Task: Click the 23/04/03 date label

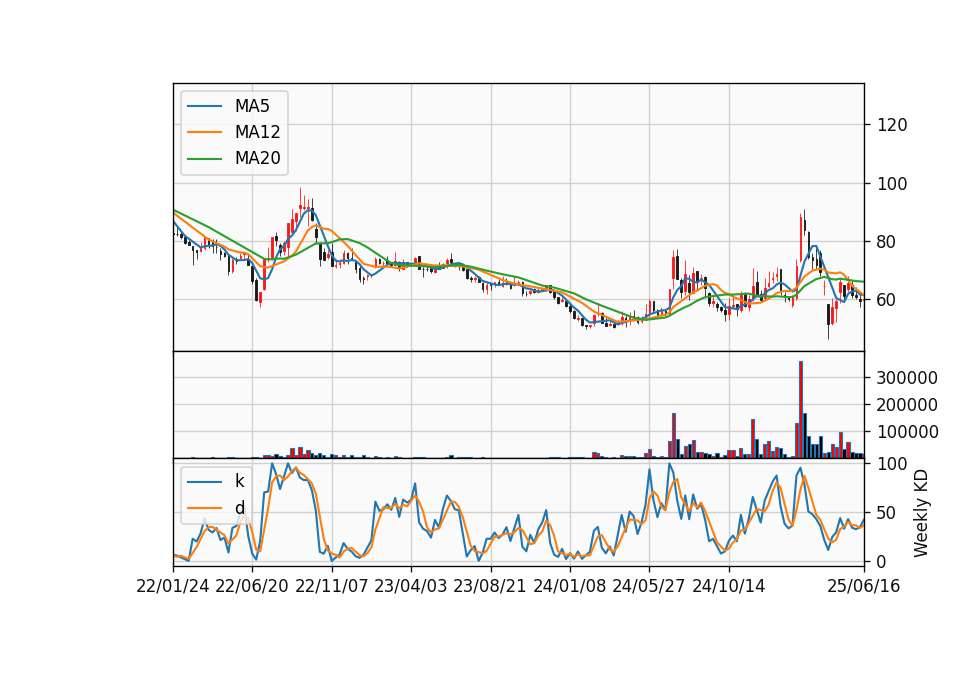Action: (411, 586)
